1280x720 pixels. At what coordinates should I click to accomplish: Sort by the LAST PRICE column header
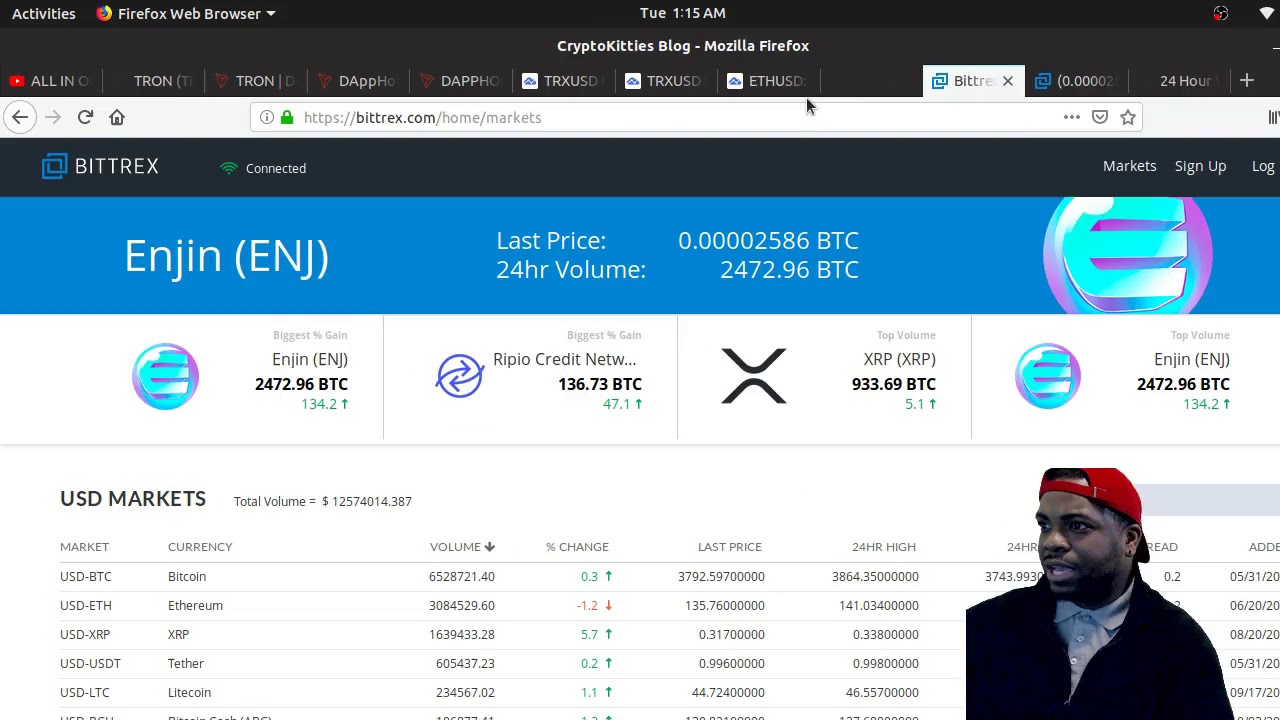(730, 547)
